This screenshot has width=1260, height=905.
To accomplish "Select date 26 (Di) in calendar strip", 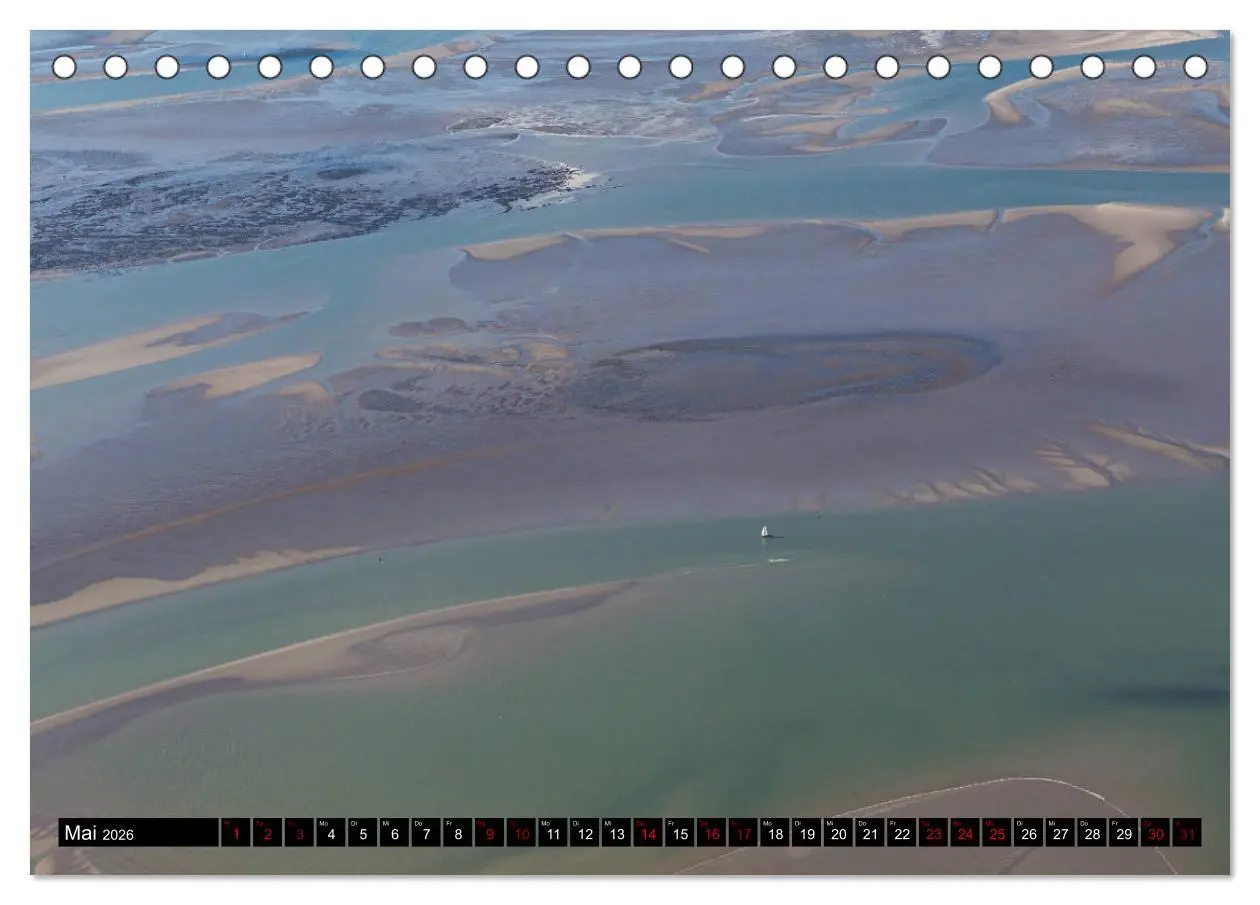I will point(1029,833).
